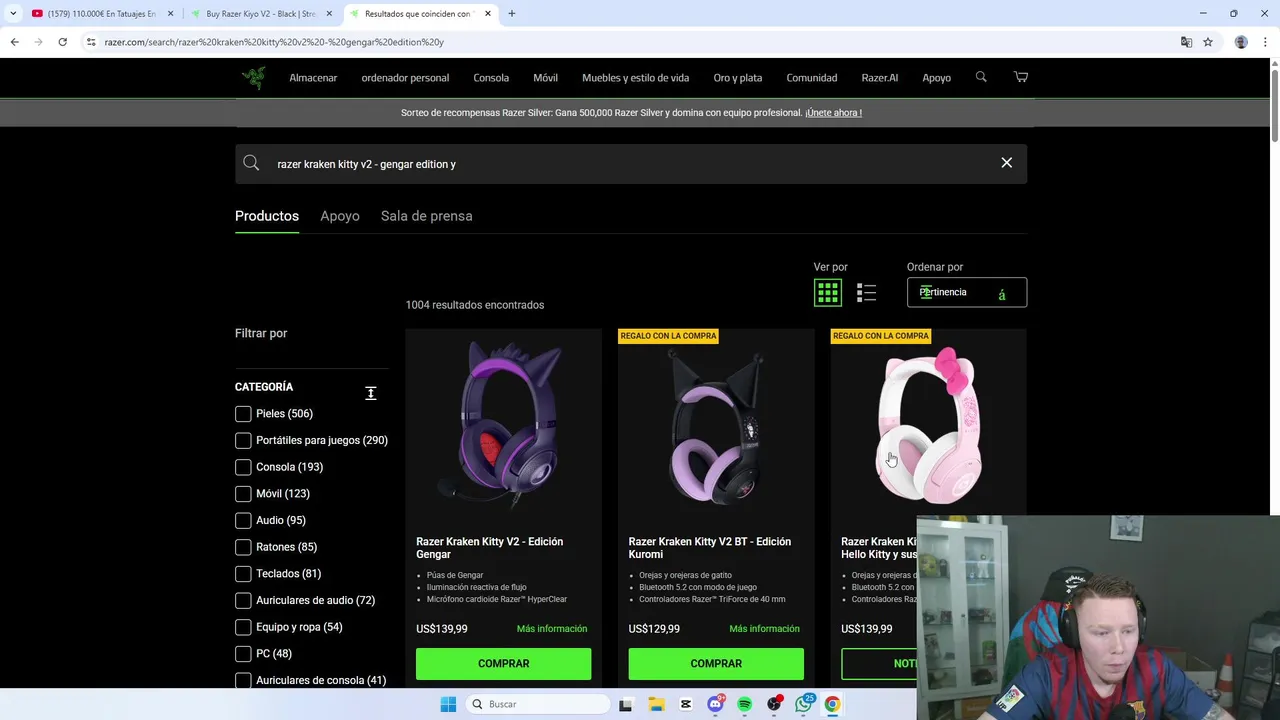This screenshot has height=720, width=1280.
Task: Close the YouTube Tatuajes tab
Action: tap(170, 14)
